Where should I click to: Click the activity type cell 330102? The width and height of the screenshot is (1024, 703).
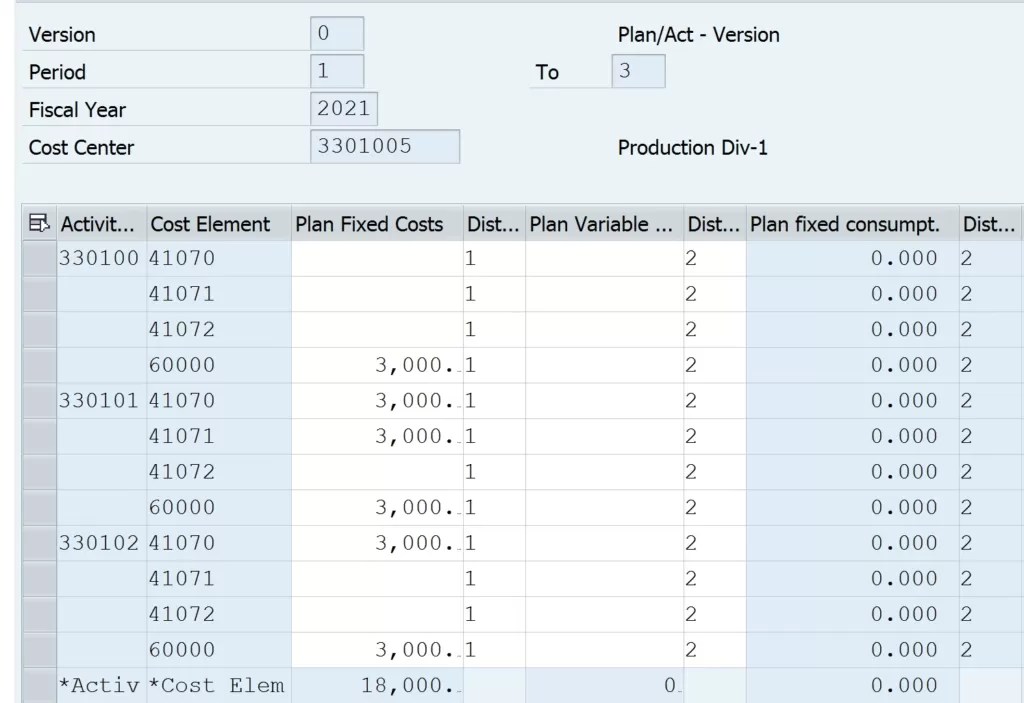[x=100, y=543]
